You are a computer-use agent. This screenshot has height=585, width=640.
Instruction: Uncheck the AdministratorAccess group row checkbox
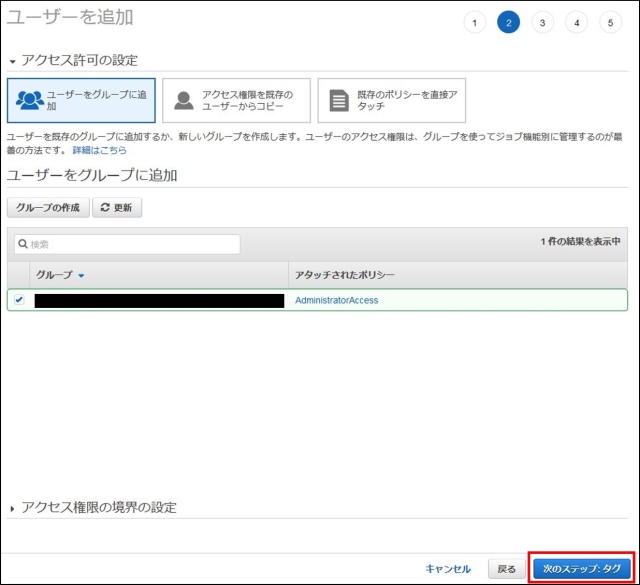click(19, 300)
